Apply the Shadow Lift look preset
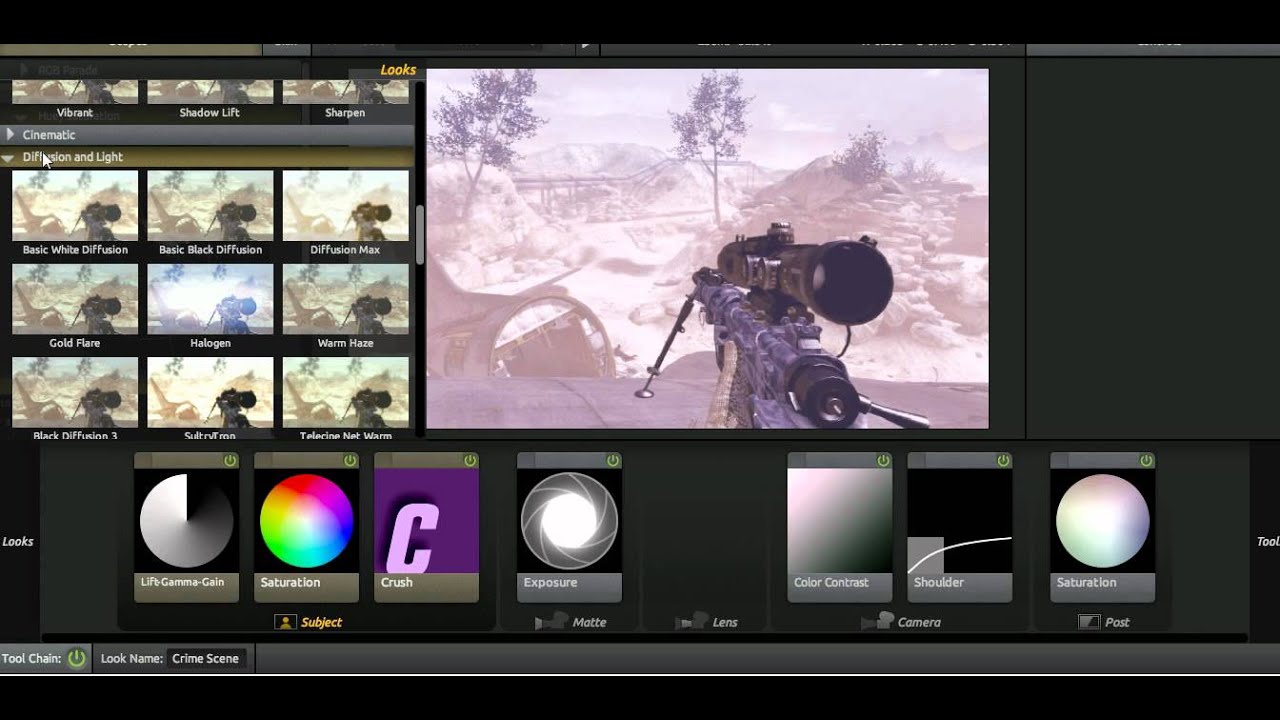 [x=210, y=100]
